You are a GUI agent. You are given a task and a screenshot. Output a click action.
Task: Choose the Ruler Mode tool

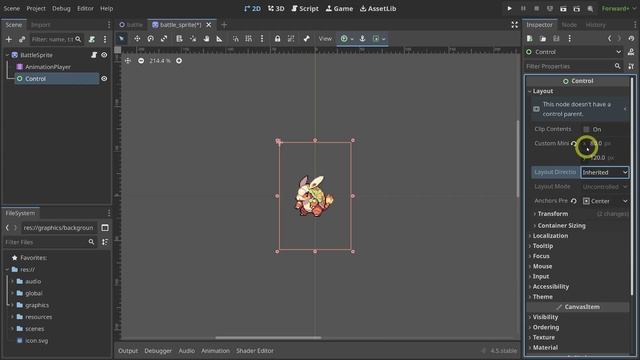point(220,39)
